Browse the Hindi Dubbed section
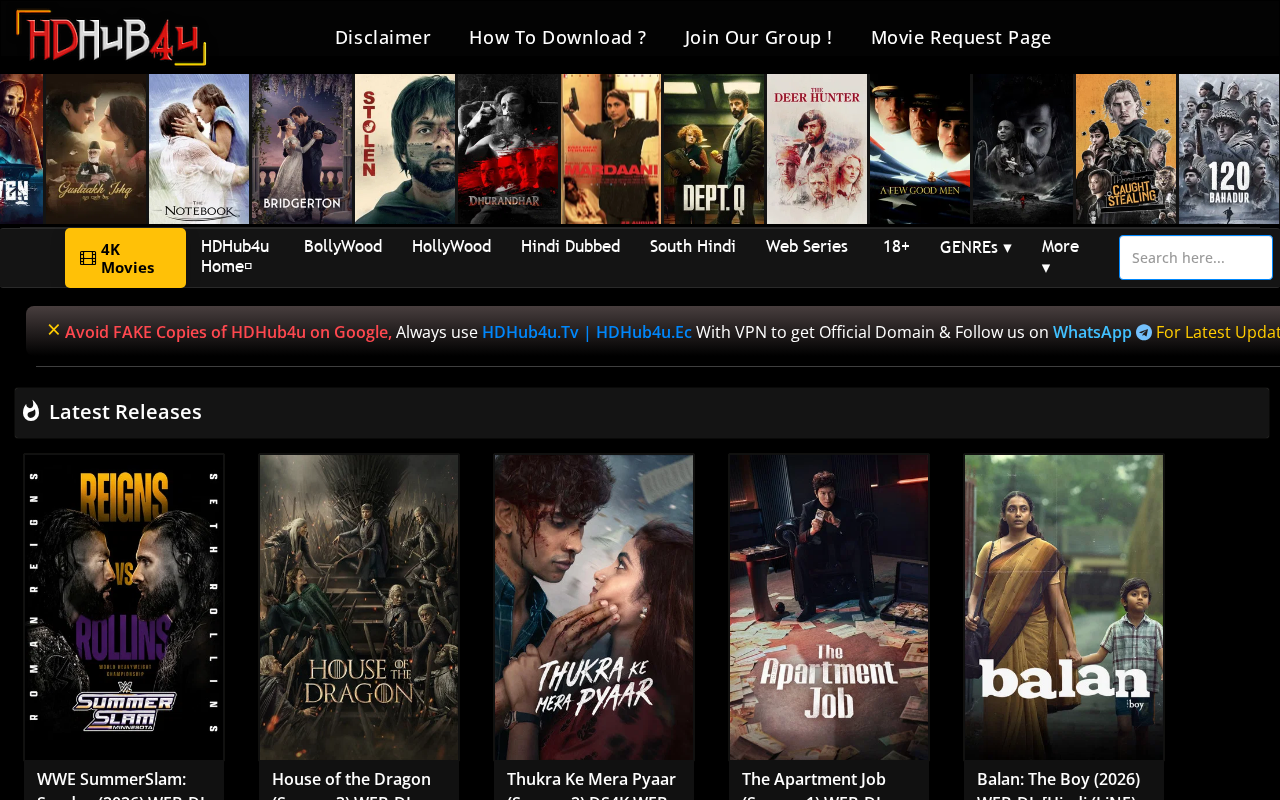The width and height of the screenshot is (1280, 800). [x=570, y=246]
